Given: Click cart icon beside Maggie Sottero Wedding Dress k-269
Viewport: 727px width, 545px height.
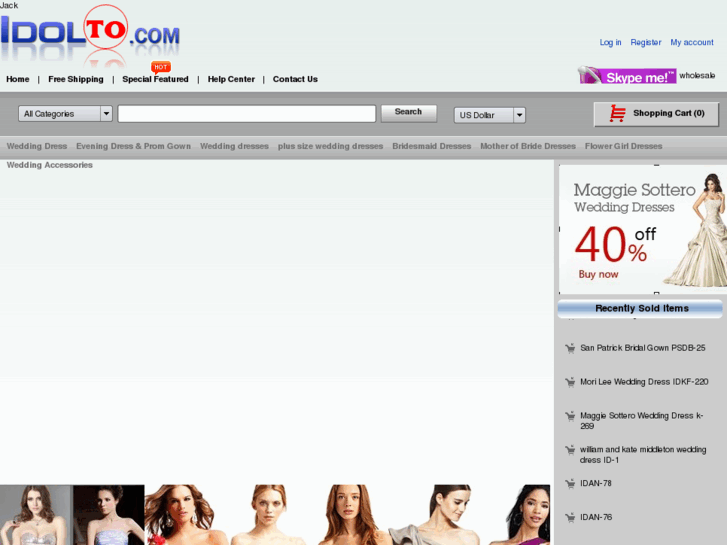Looking at the screenshot, I should coord(570,416).
